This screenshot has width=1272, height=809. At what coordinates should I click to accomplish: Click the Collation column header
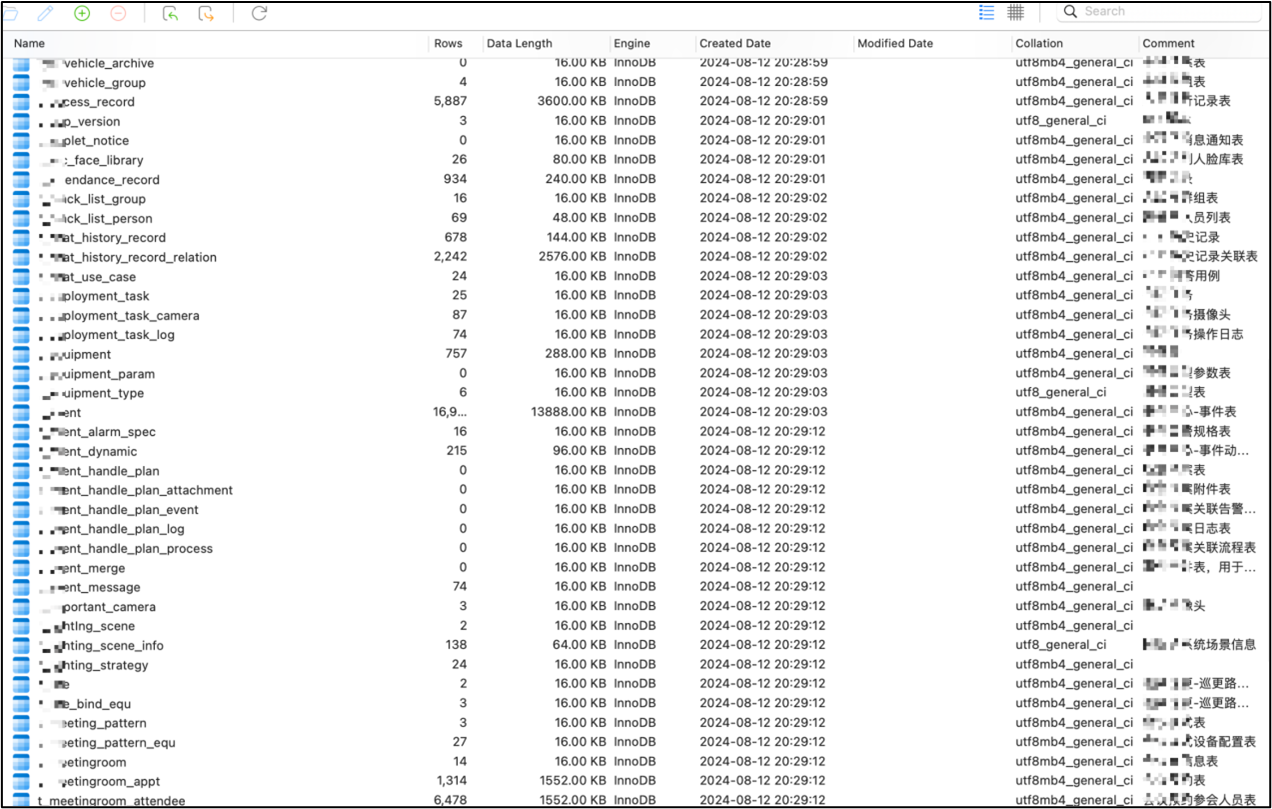coord(1039,43)
